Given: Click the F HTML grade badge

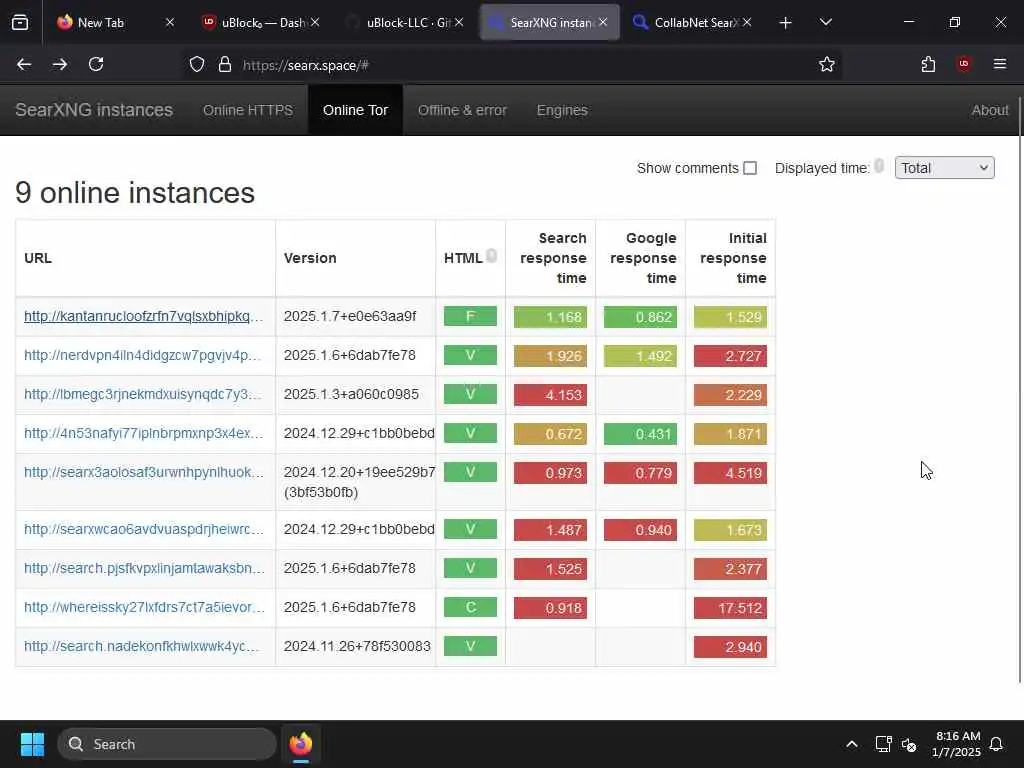Looking at the screenshot, I should coord(470,316).
